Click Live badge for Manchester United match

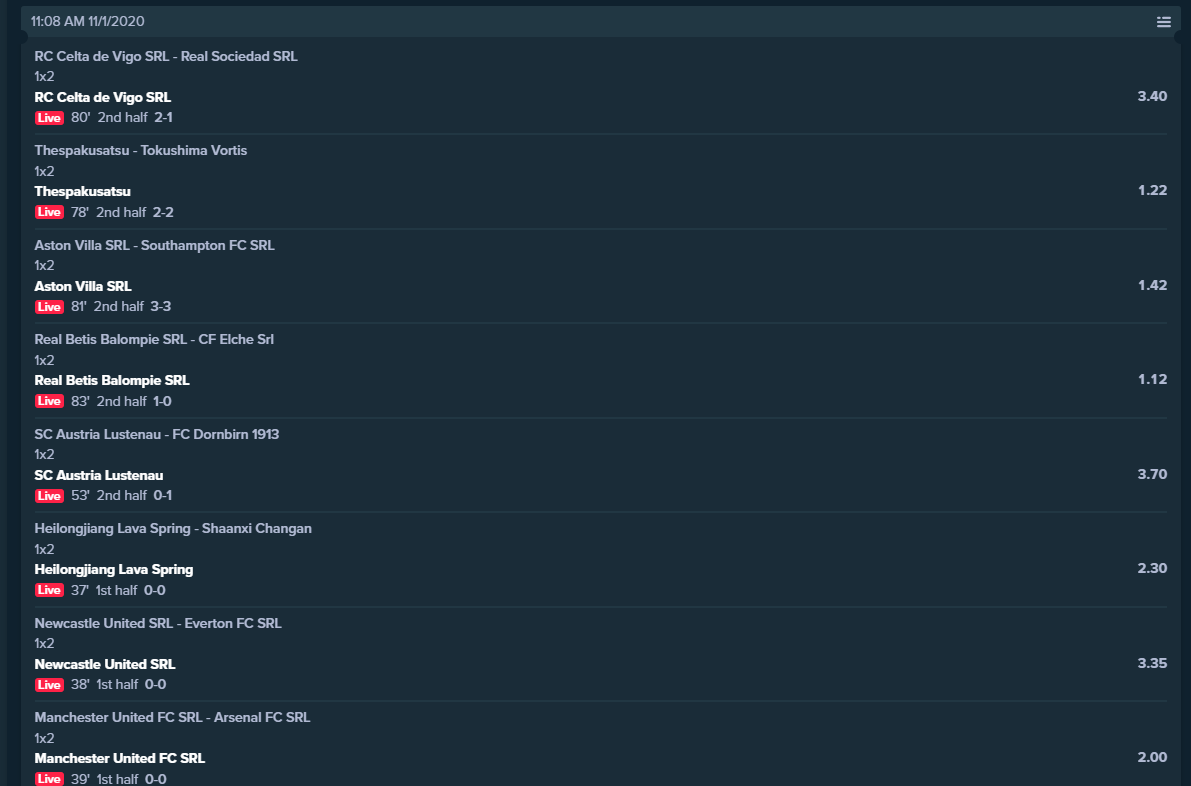(x=49, y=779)
